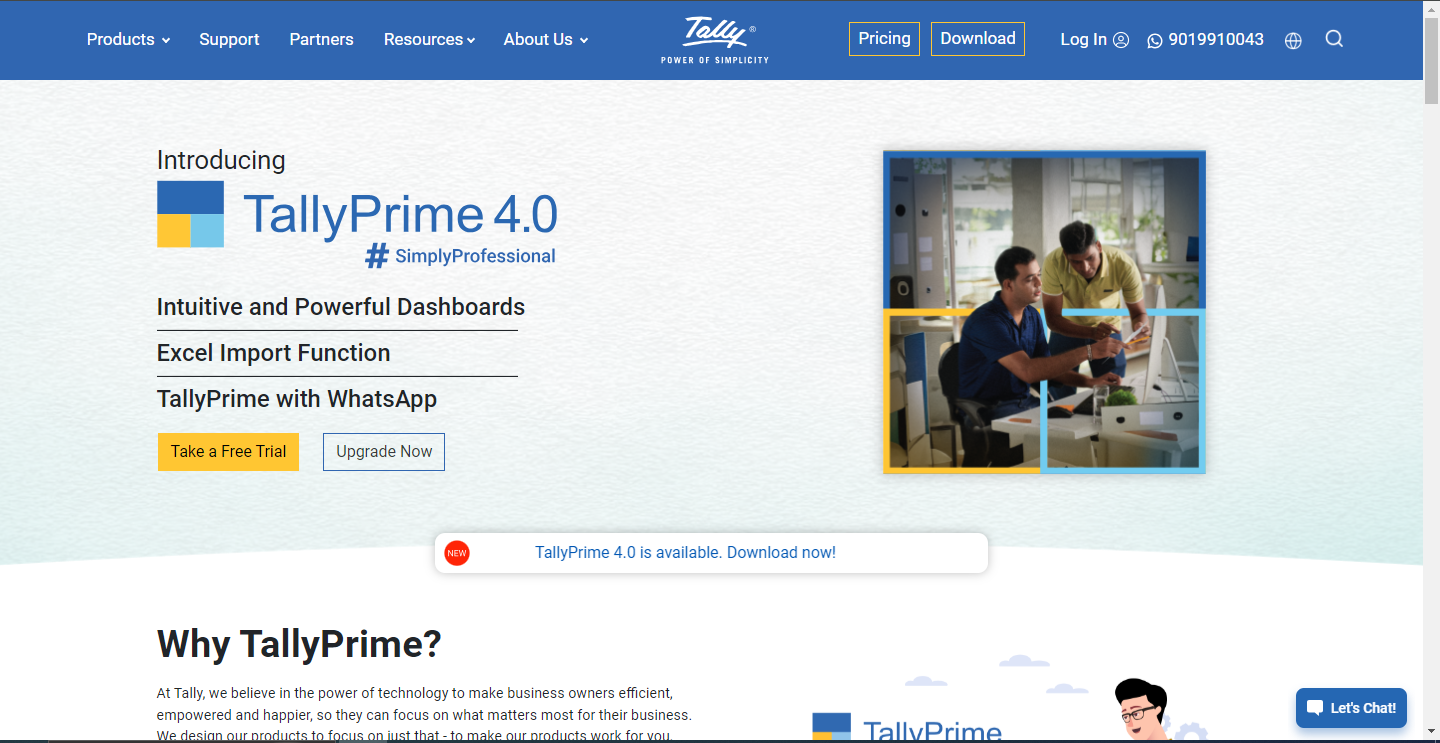This screenshot has width=1440, height=743.
Task: Click the Upgrade Now button
Action: 384,452
